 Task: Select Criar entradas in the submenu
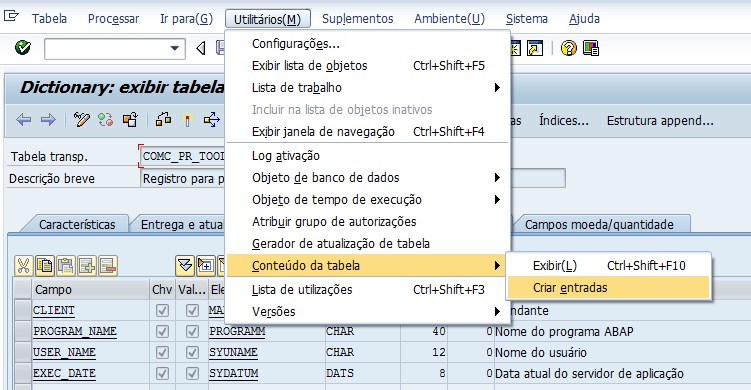pyautogui.click(x=608, y=287)
